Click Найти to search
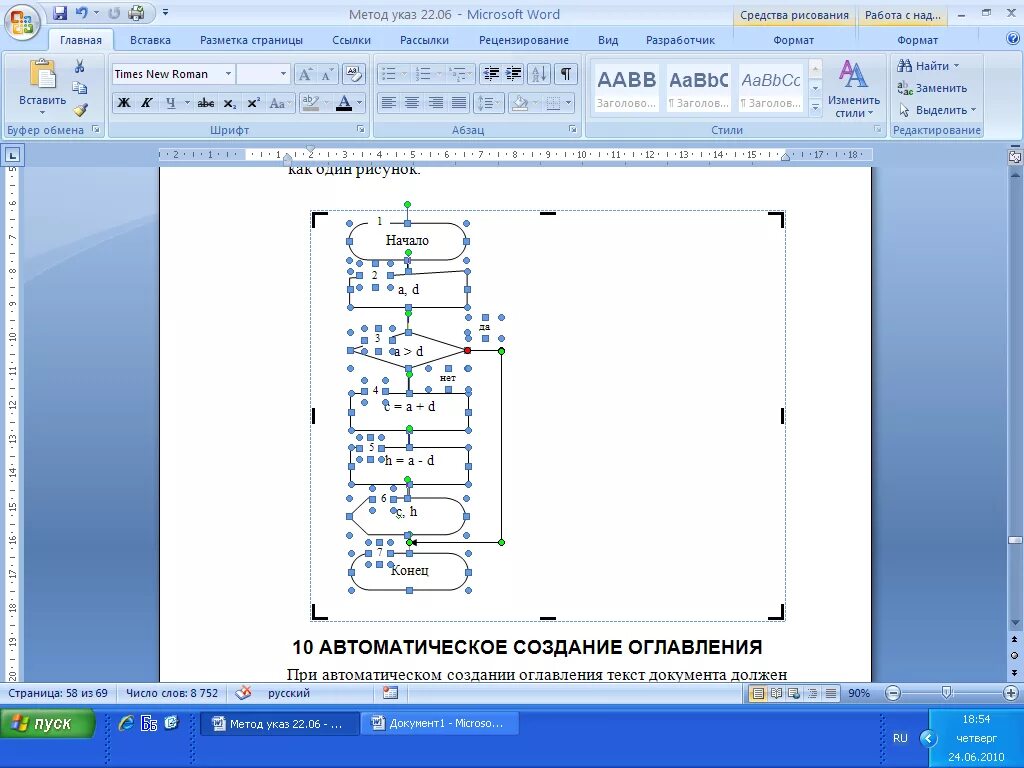 [927, 66]
